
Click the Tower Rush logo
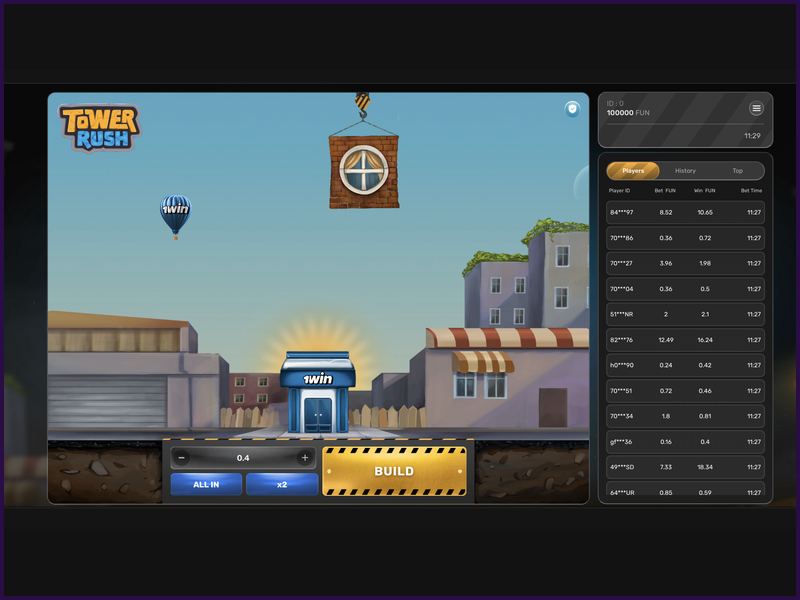(x=100, y=127)
